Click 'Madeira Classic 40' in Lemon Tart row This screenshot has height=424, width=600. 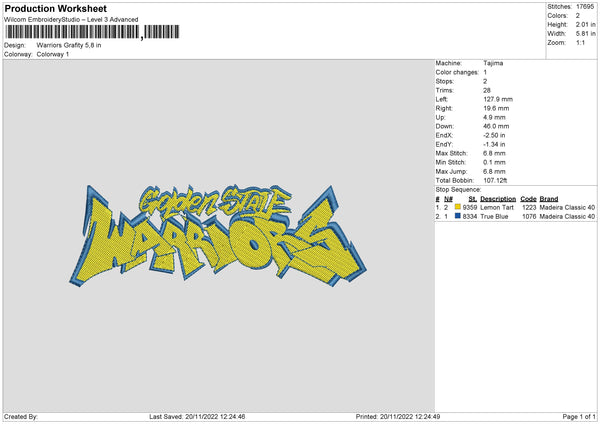pyautogui.click(x=567, y=207)
